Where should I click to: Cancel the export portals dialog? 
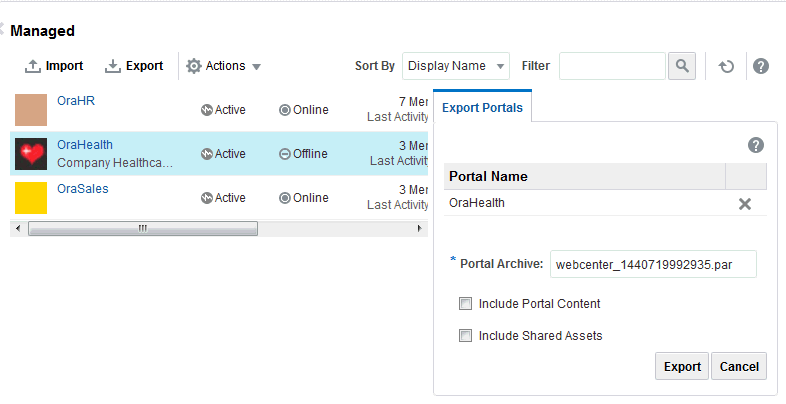740,367
